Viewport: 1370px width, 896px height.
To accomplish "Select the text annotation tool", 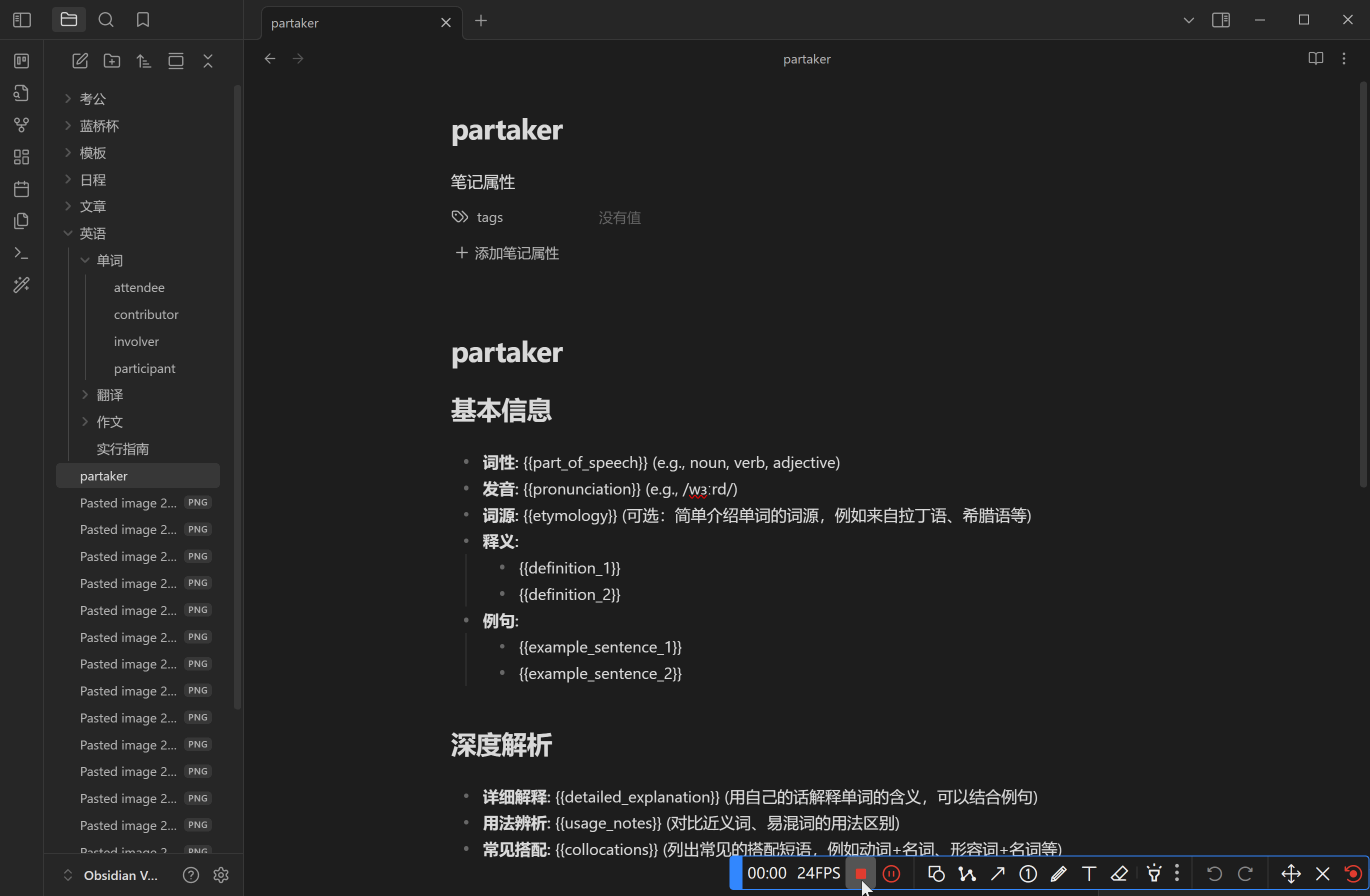I will 1088,873.
